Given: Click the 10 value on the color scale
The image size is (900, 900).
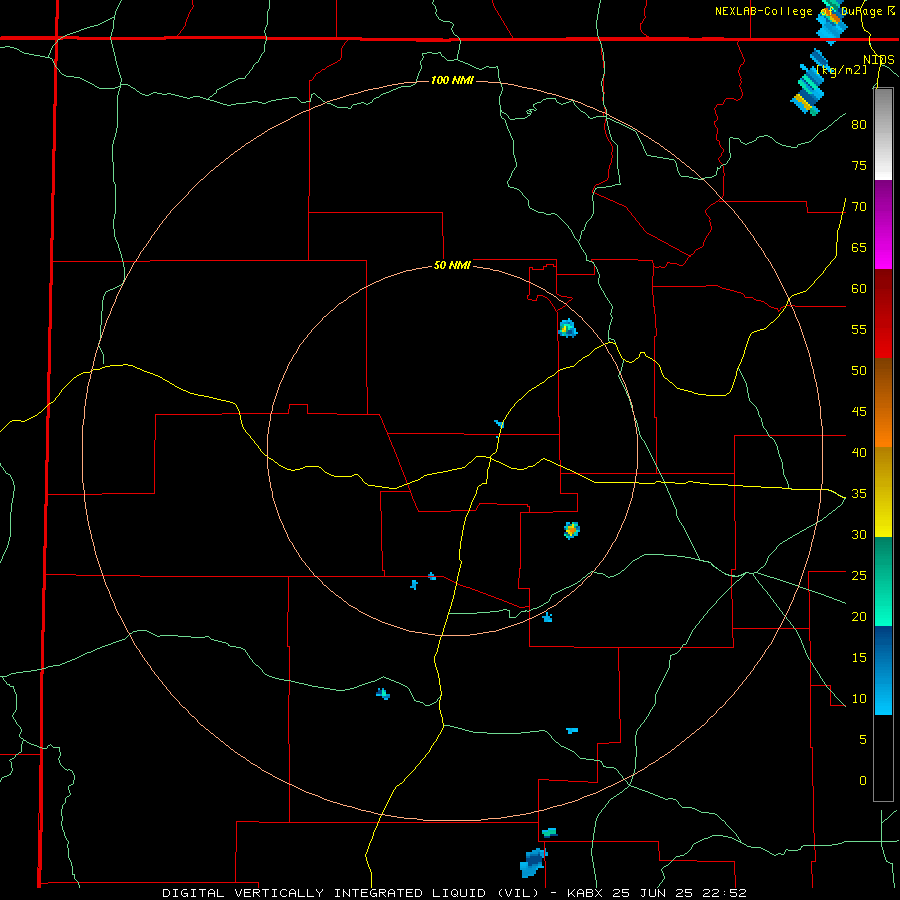Looking at the screenshot, I should [859, 699].
